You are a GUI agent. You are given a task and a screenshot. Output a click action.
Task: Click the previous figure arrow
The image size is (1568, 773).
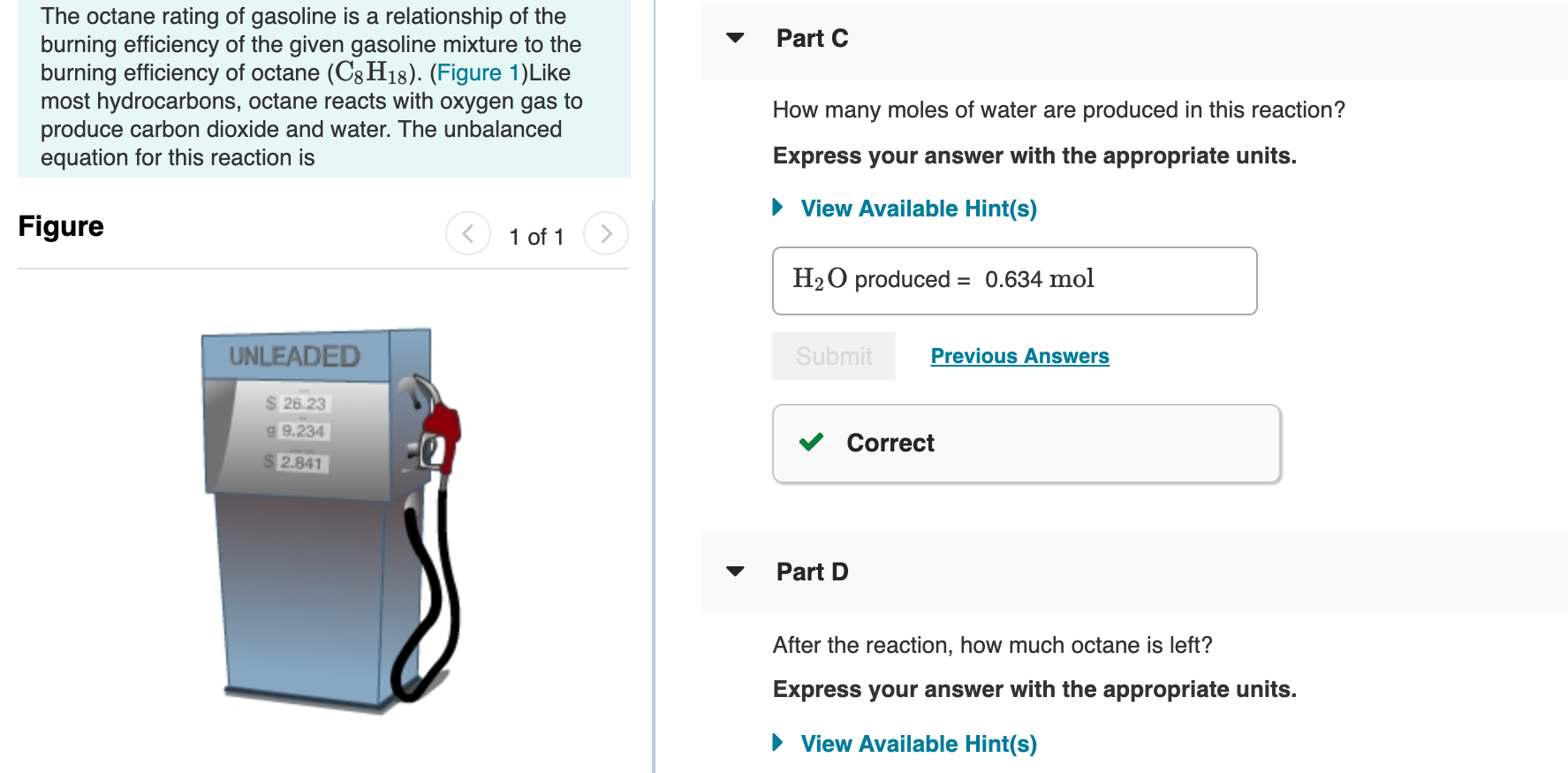tap(468, 233)
